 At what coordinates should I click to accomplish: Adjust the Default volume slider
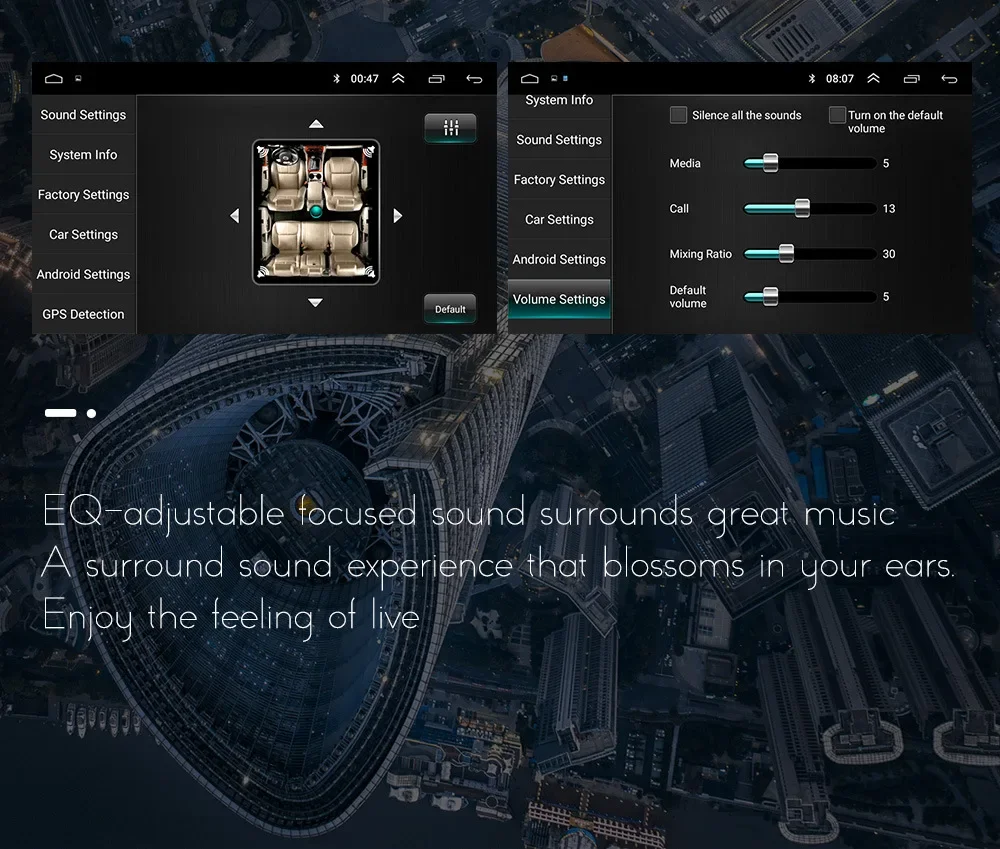click(x=810, y=297)
